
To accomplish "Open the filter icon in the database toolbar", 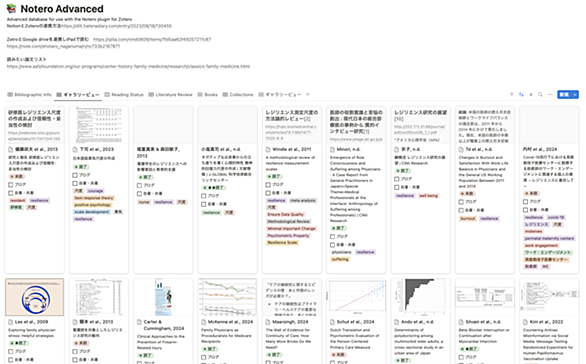I will [512, 95].
